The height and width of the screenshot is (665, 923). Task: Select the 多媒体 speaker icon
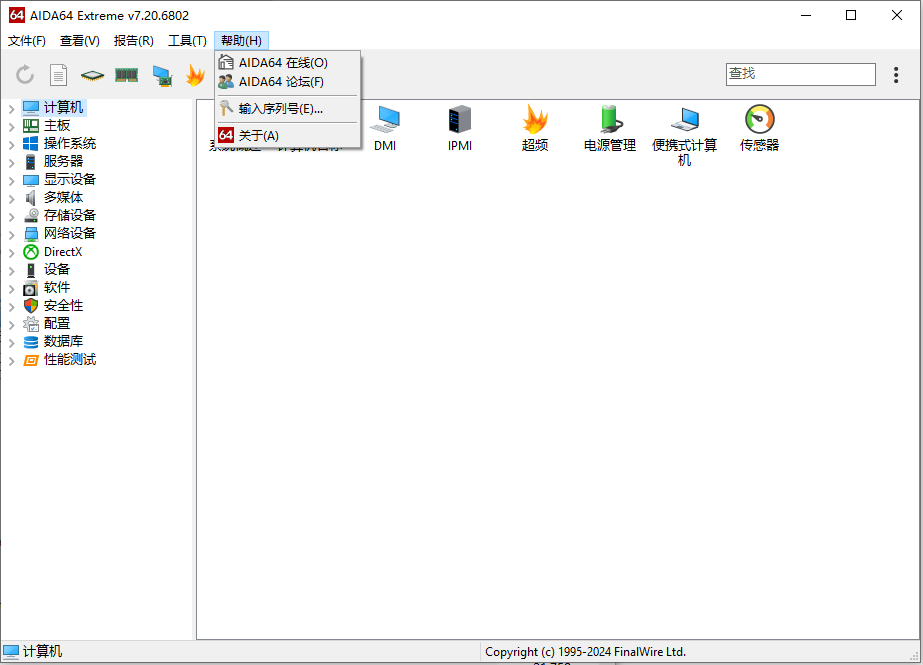pyautogui.click(x=31, y=198)
